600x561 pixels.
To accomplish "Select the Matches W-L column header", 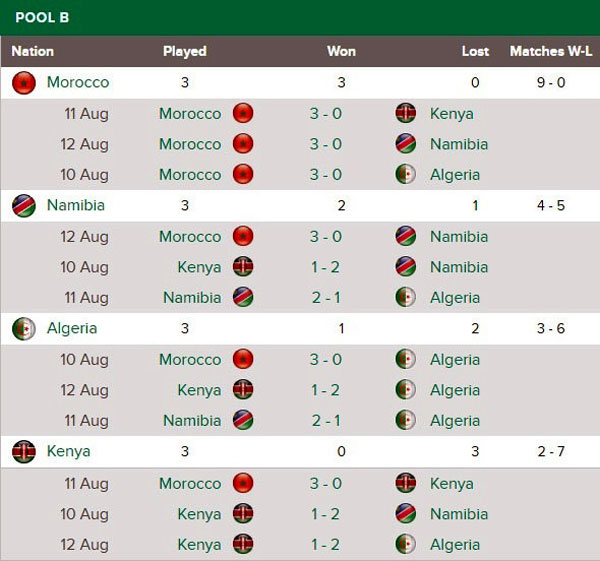I will pos(551,51).
